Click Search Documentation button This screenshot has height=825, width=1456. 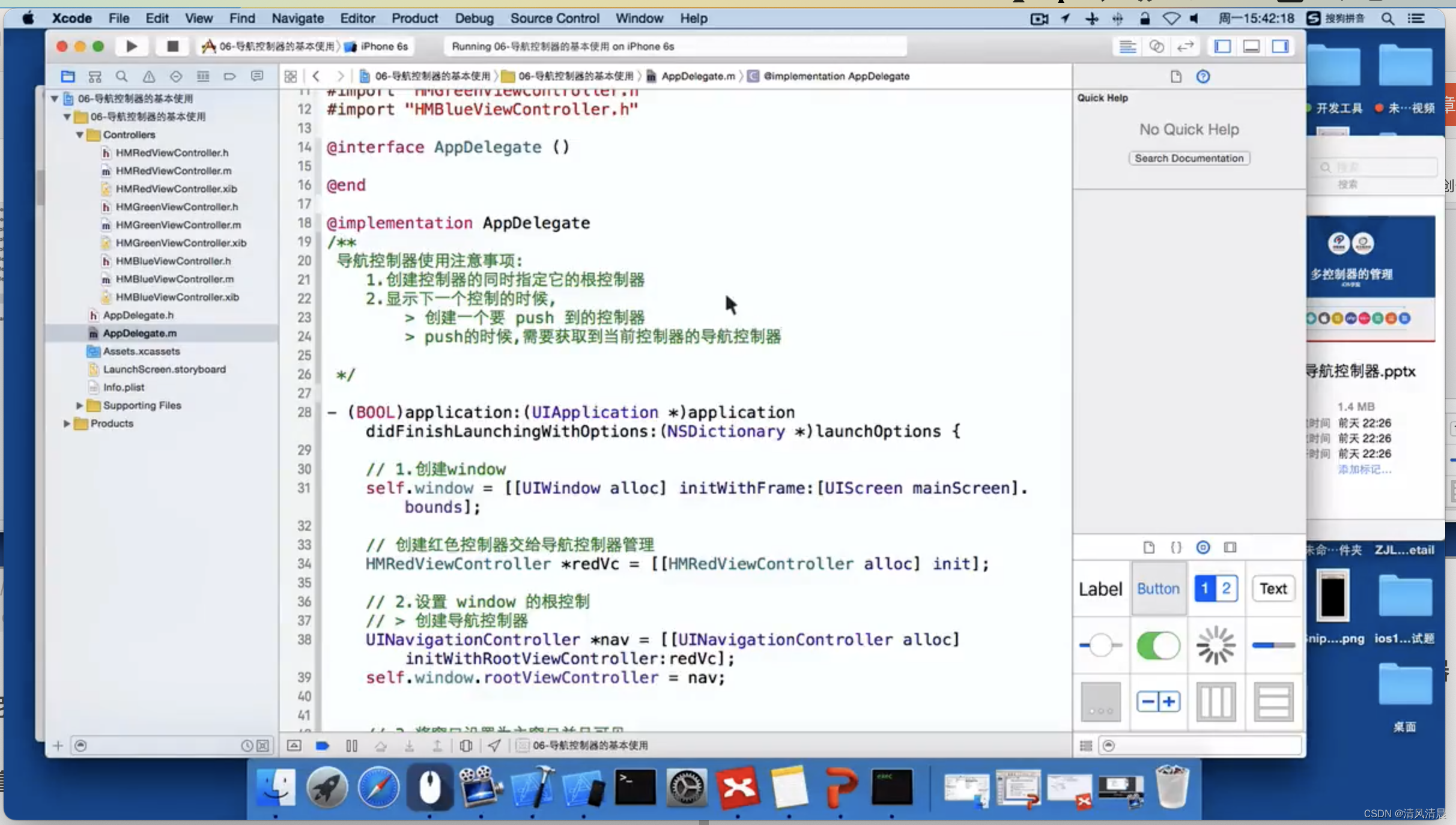point(1189,158)
